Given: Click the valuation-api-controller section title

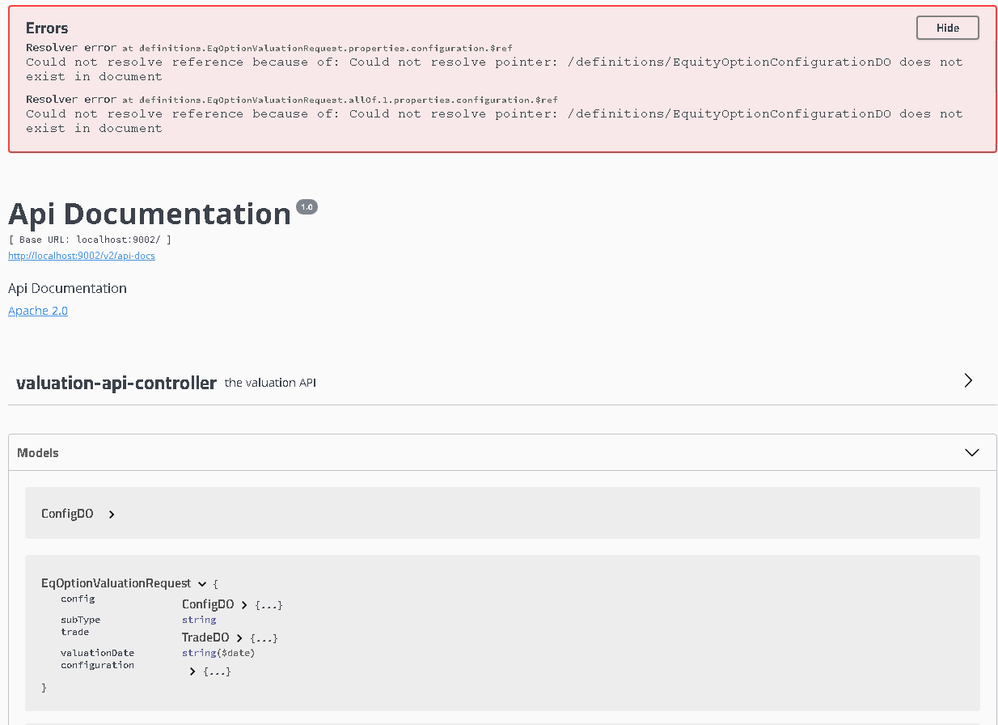Looking at the screenshot, I should 116,383.
